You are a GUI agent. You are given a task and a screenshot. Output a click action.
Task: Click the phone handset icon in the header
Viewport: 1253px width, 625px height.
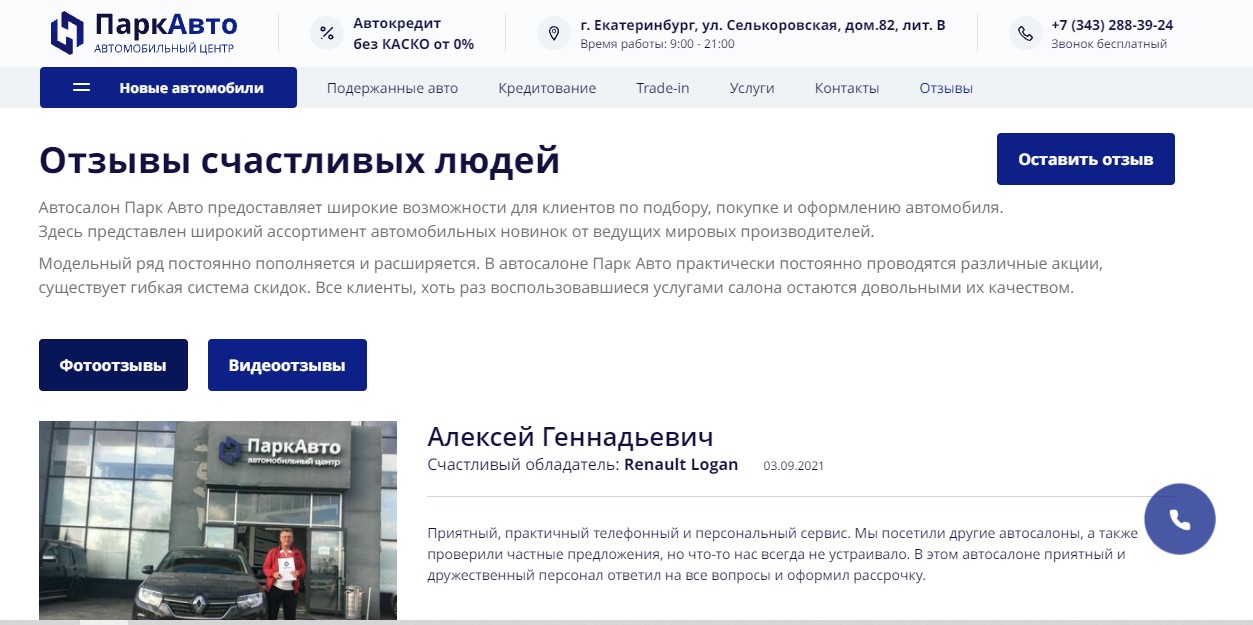point(1026,32)
